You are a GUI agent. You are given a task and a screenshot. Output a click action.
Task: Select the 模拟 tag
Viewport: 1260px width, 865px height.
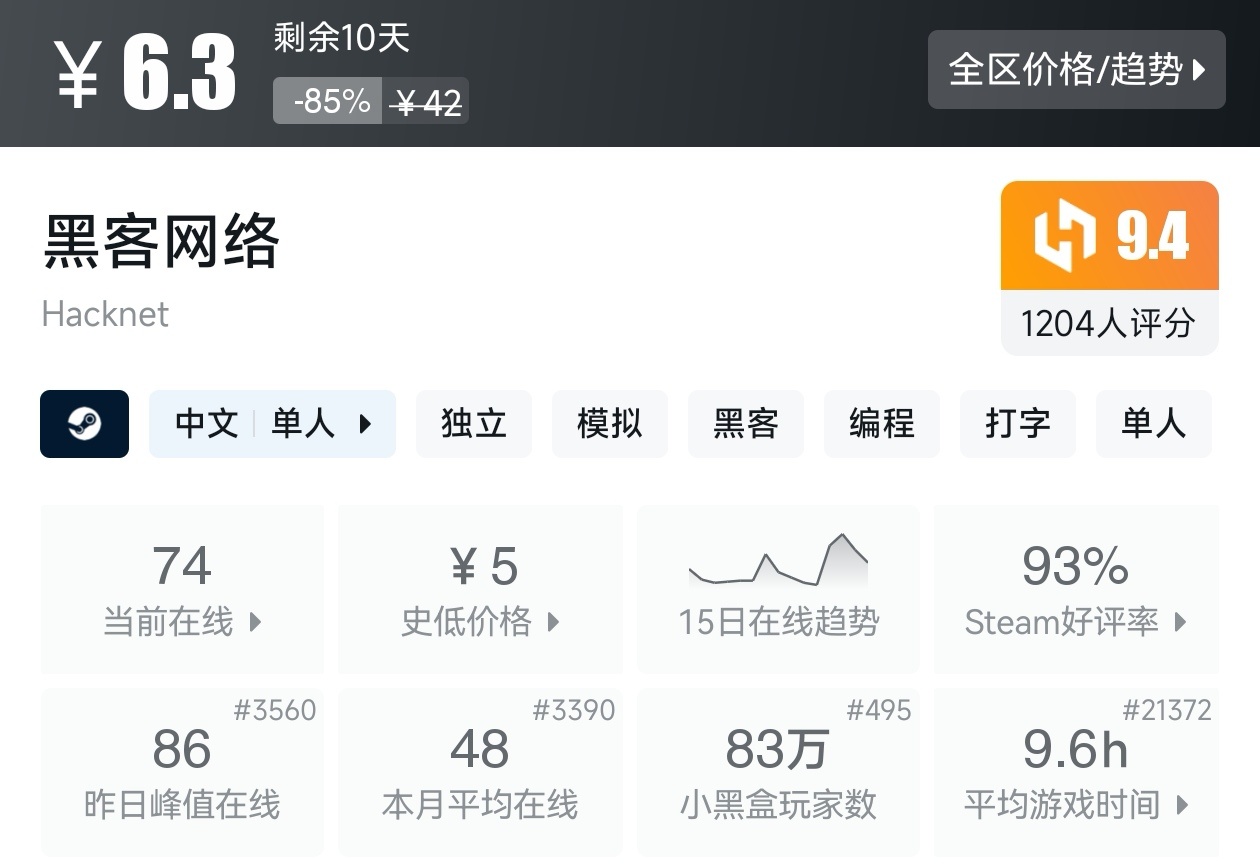pos(609,424)
